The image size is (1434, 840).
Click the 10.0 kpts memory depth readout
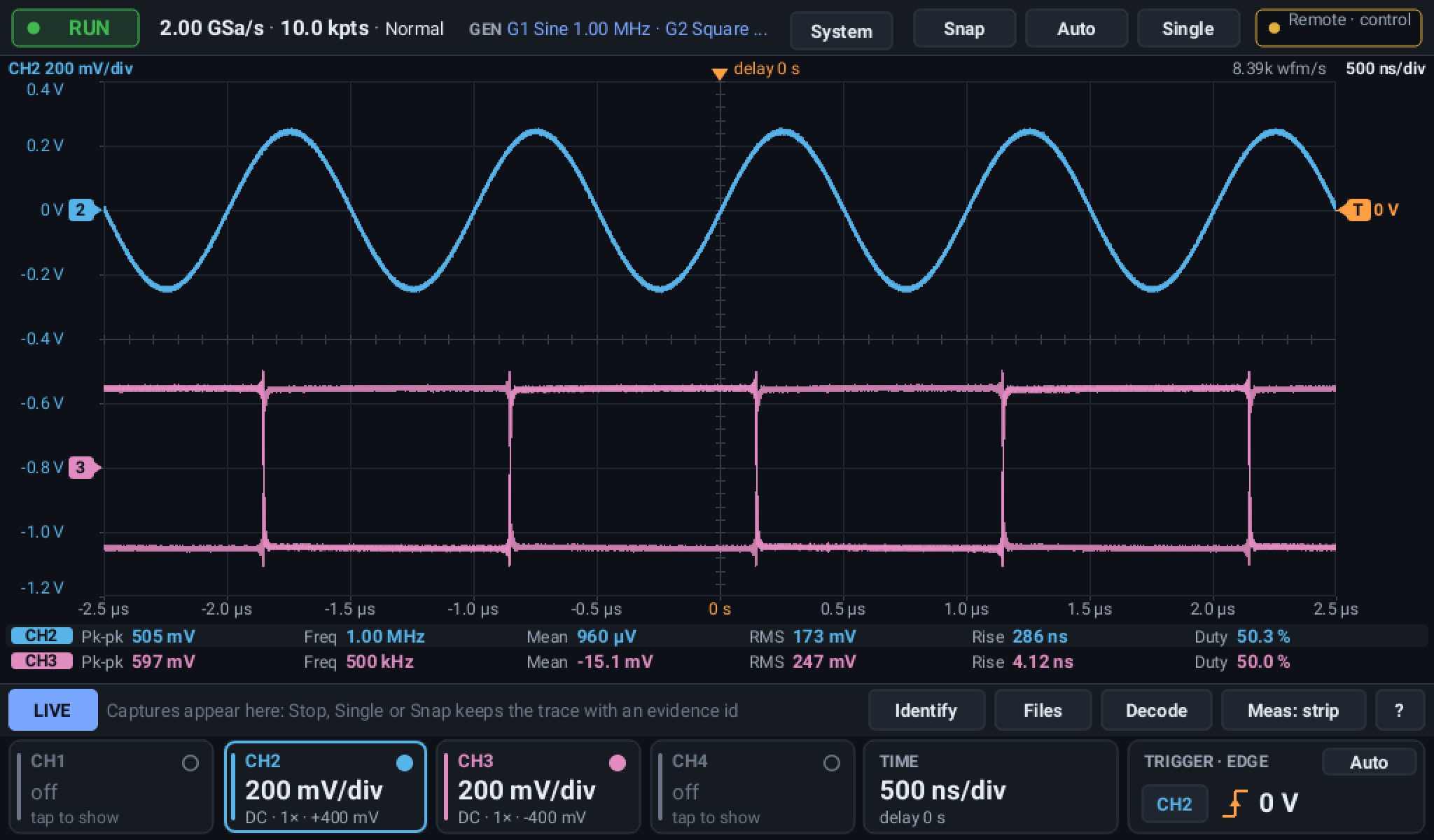coord(324,28)
